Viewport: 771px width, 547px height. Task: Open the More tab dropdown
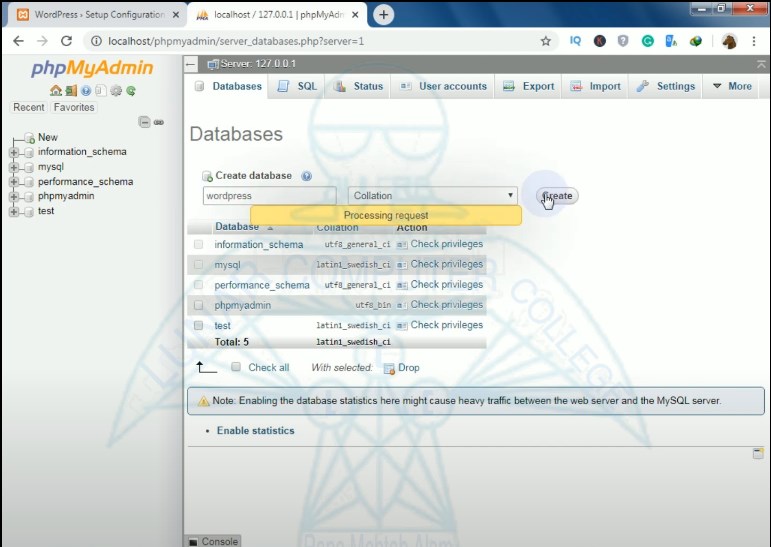tap(732, 86)
